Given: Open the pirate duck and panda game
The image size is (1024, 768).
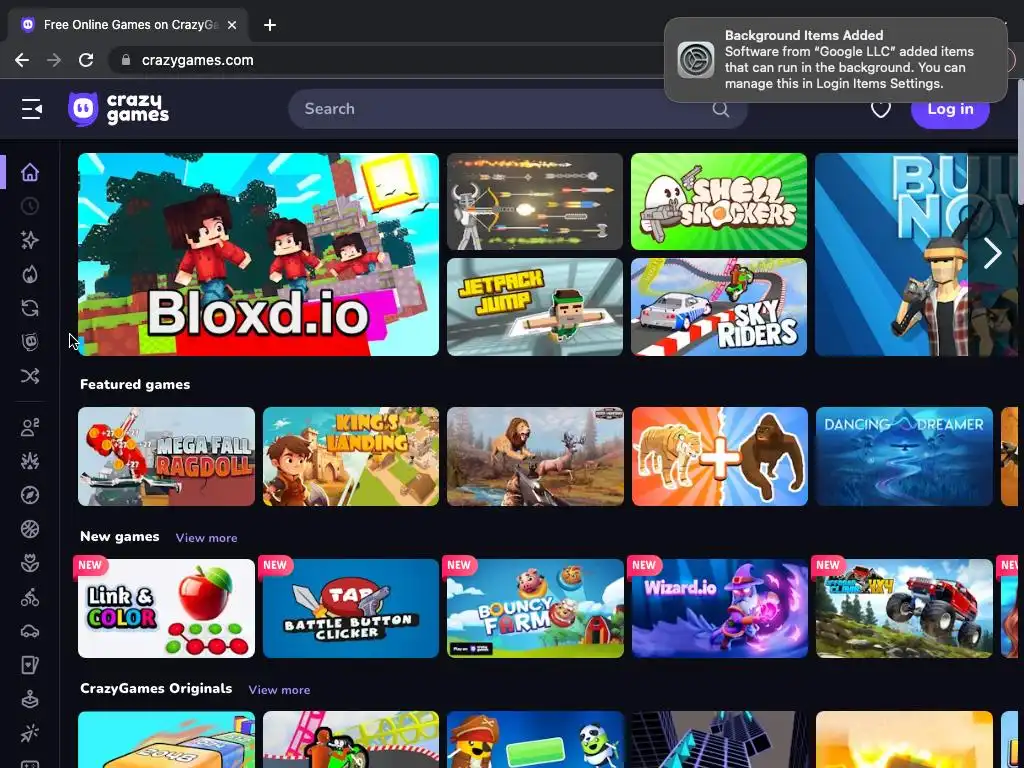Looking at the screenshot, I should click(536, 740).
